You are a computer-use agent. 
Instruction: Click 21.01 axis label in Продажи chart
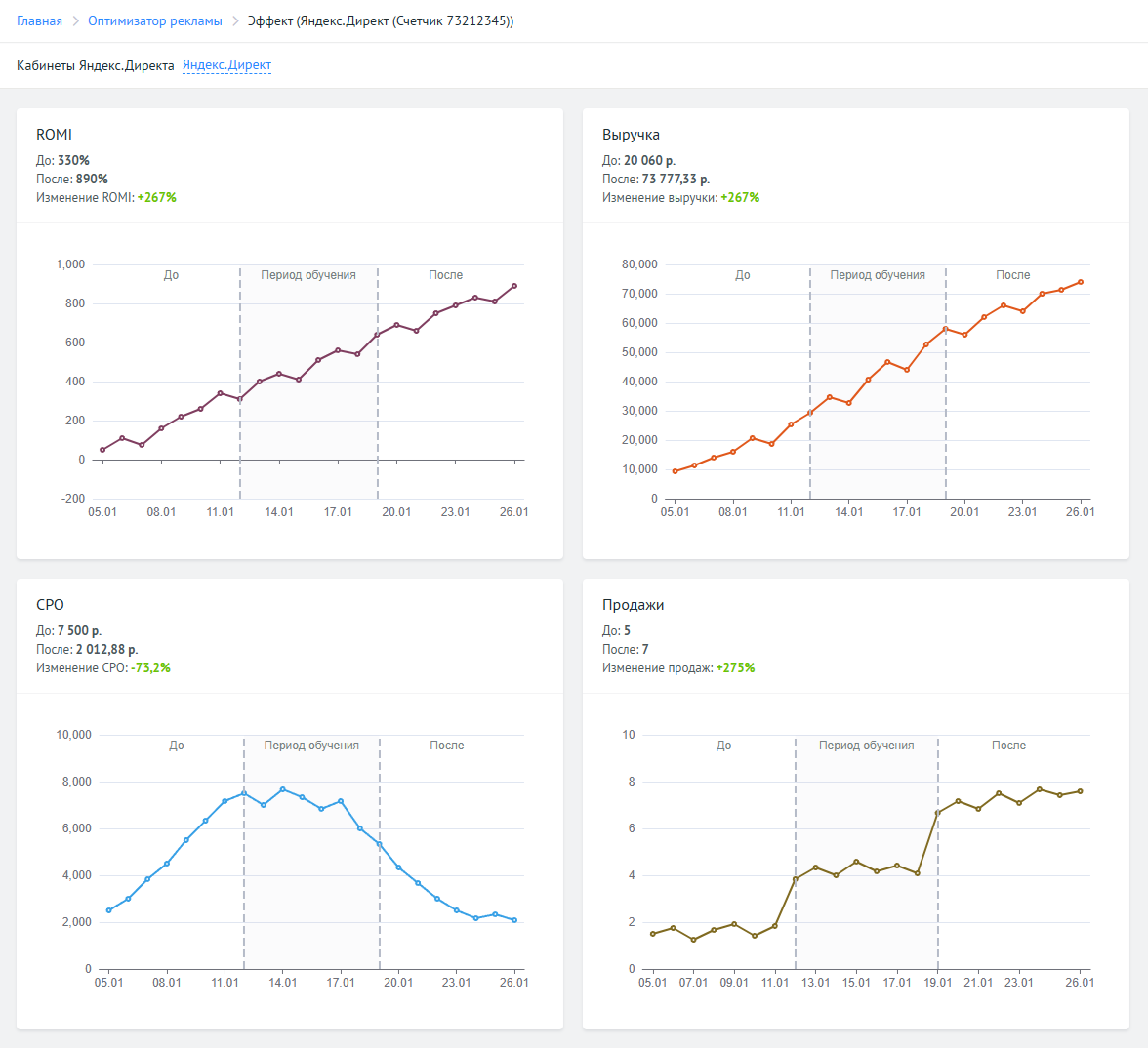978,982
